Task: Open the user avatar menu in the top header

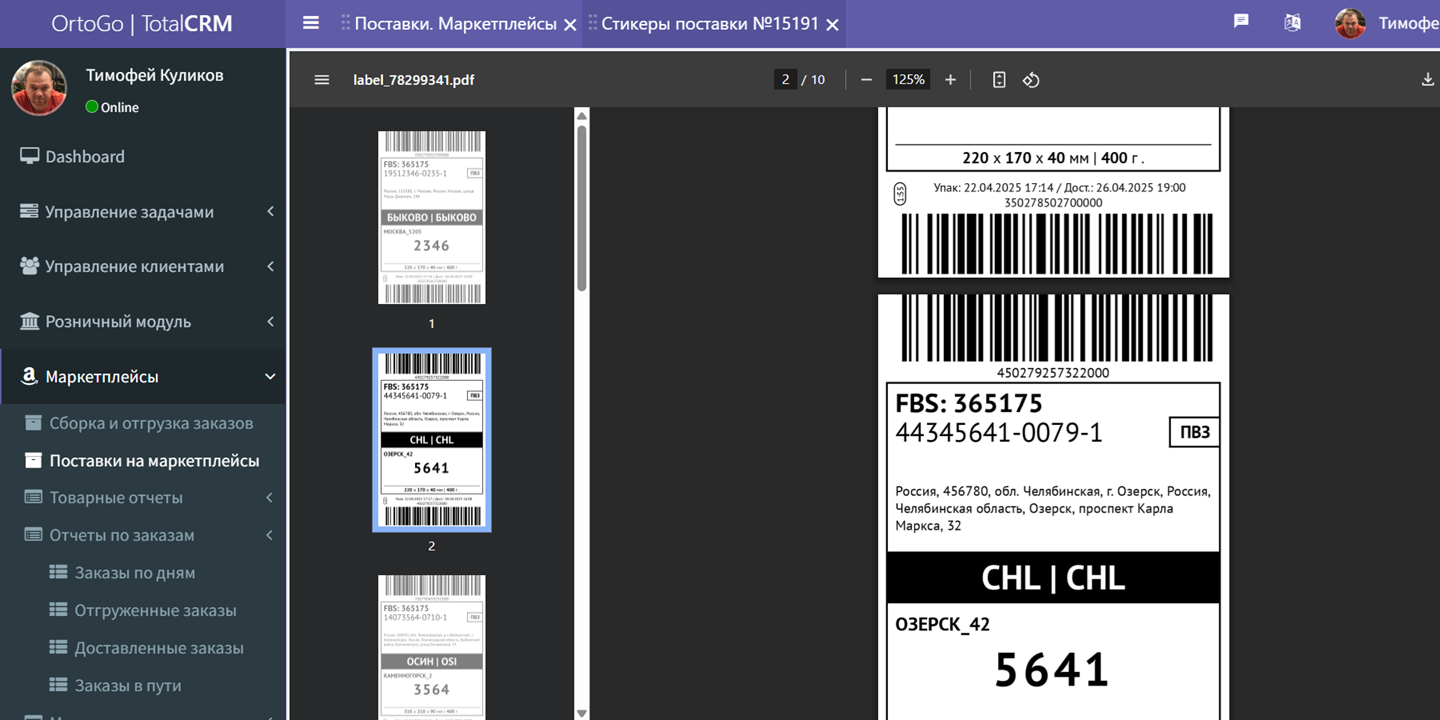Action: (1350, 23)
